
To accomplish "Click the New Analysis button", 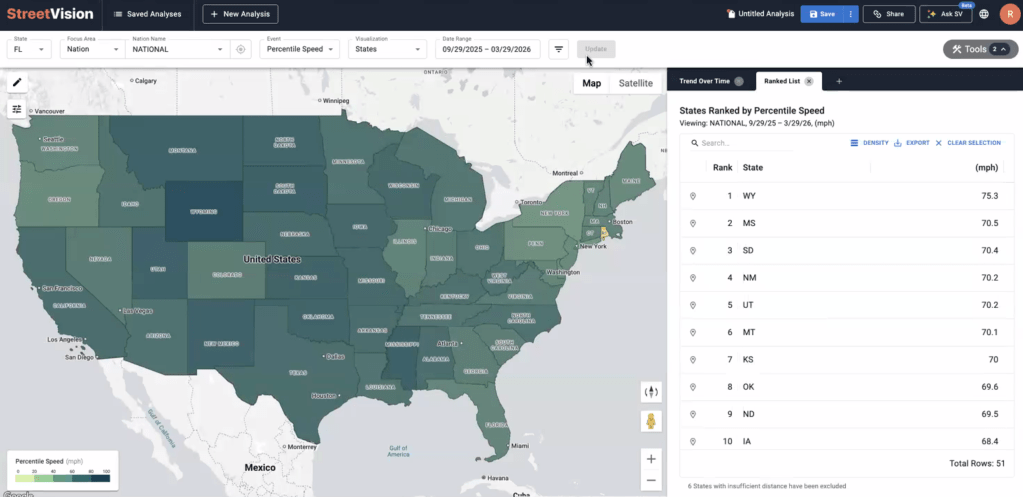I will pyautogui.click(x=240, y=14).
